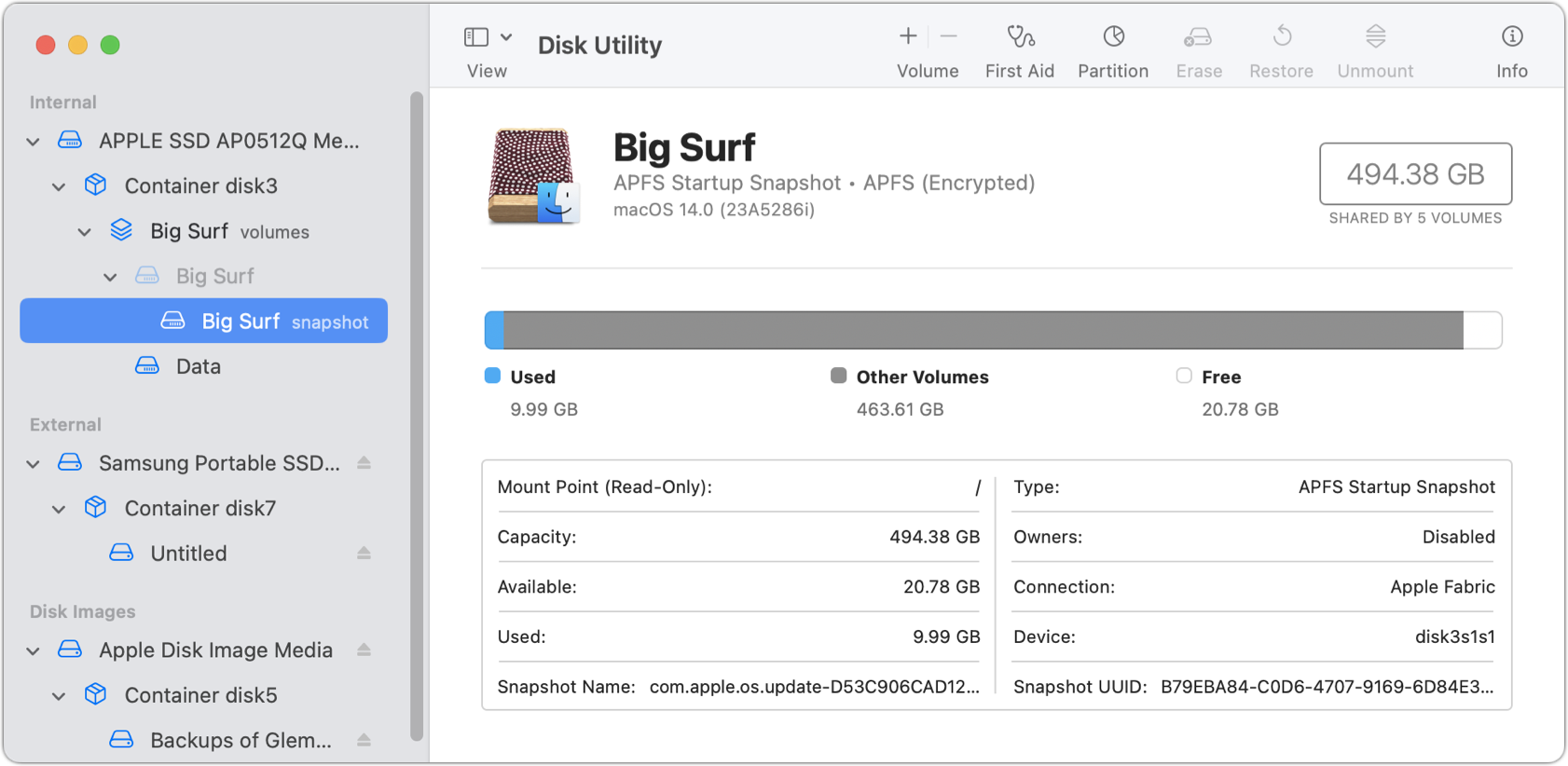
Task: Click the Disk Utility window title
Action: pos(600,45)
